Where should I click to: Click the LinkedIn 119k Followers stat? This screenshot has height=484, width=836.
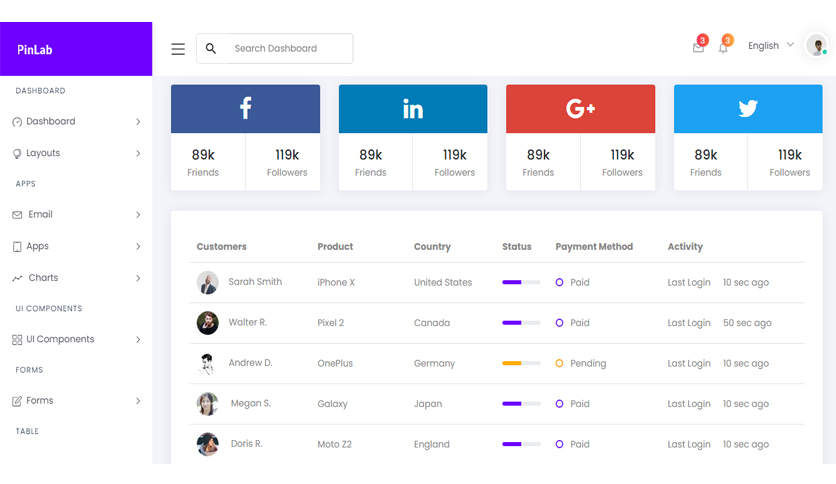[454, 162]
